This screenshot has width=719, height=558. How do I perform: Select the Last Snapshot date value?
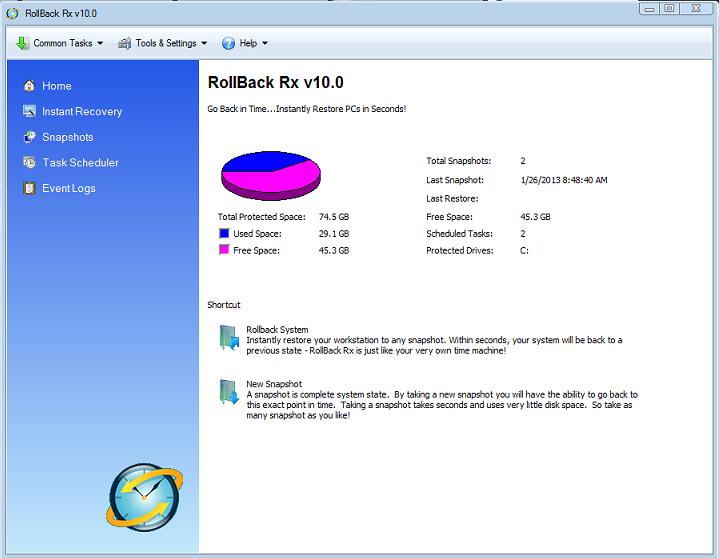[564, 180]
